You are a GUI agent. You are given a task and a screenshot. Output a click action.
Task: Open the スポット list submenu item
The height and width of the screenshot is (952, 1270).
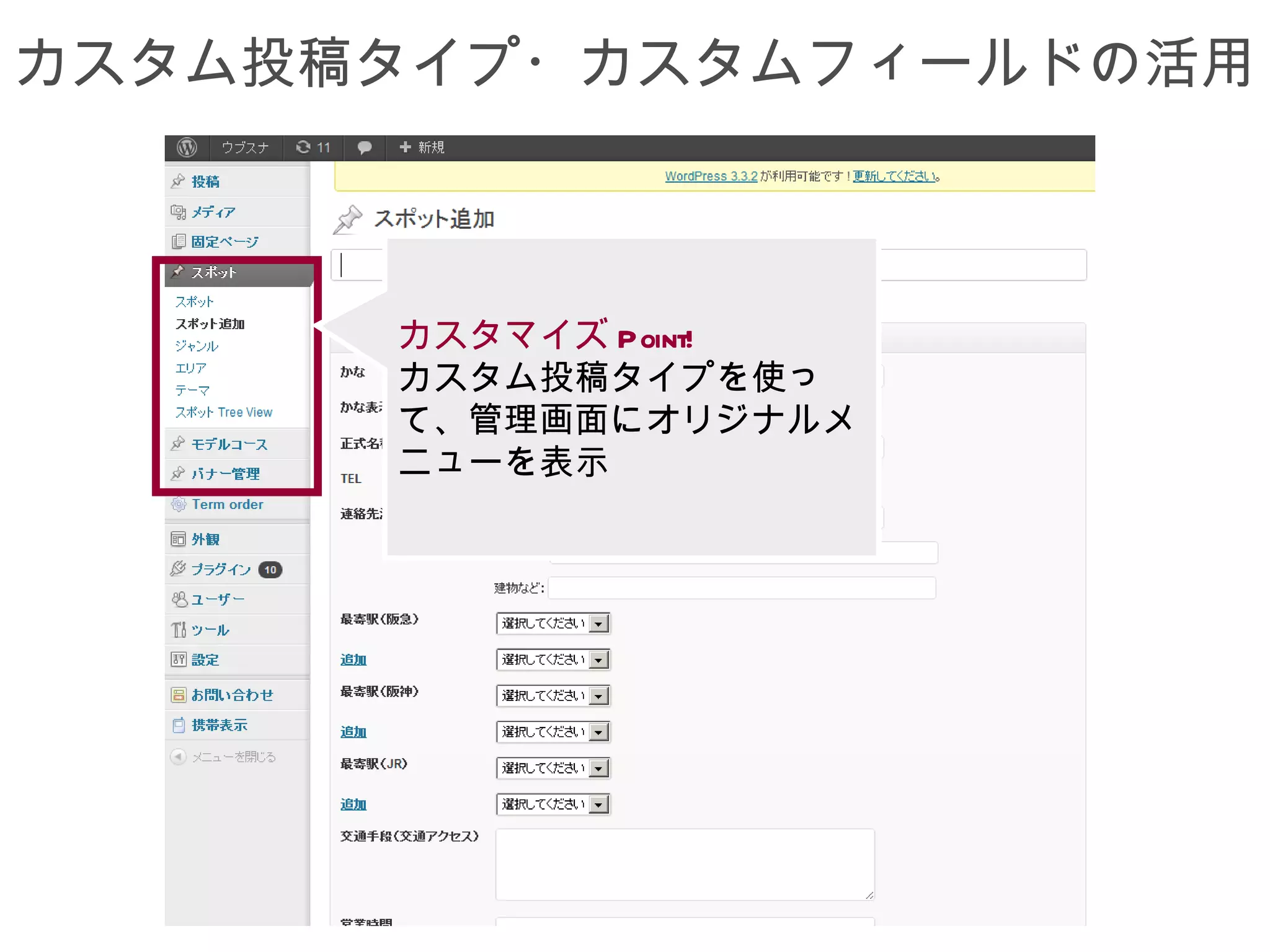194,302
